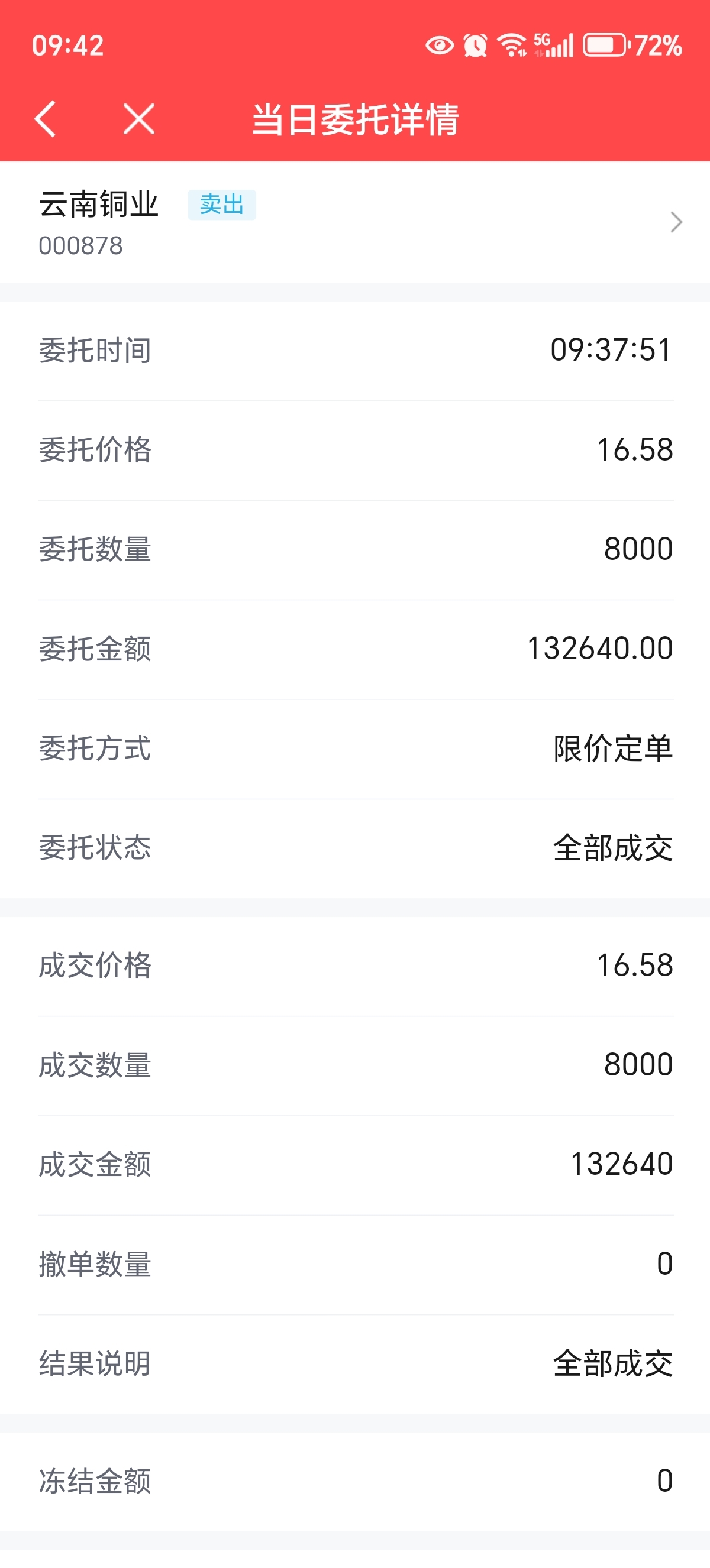Tap the 云南铜业 stock name
The height and width of the screenshot is (1568, 710).
point(99,204)
